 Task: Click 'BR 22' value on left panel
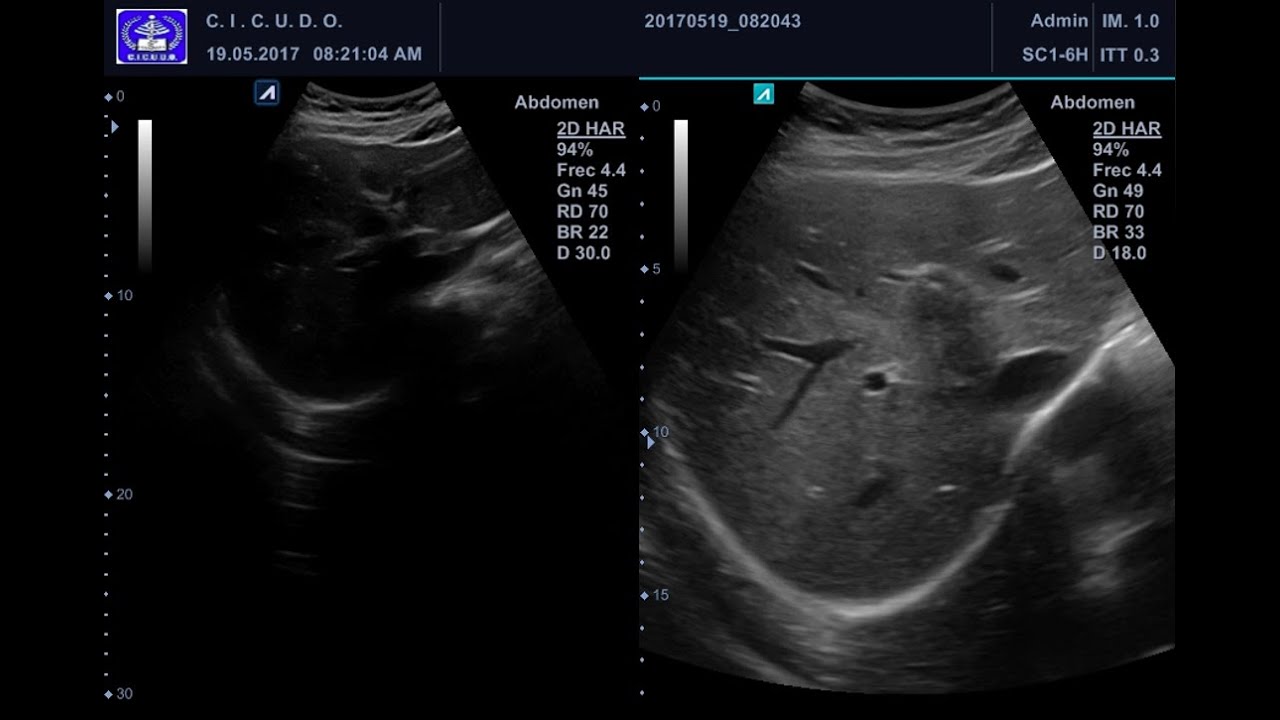(582, 232)
